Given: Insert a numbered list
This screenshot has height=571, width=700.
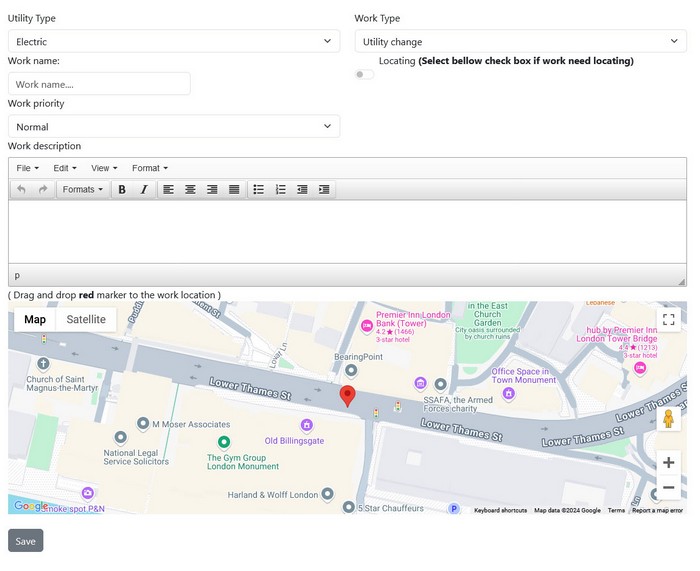Looking at the screenshot, I should click(280, 190).
